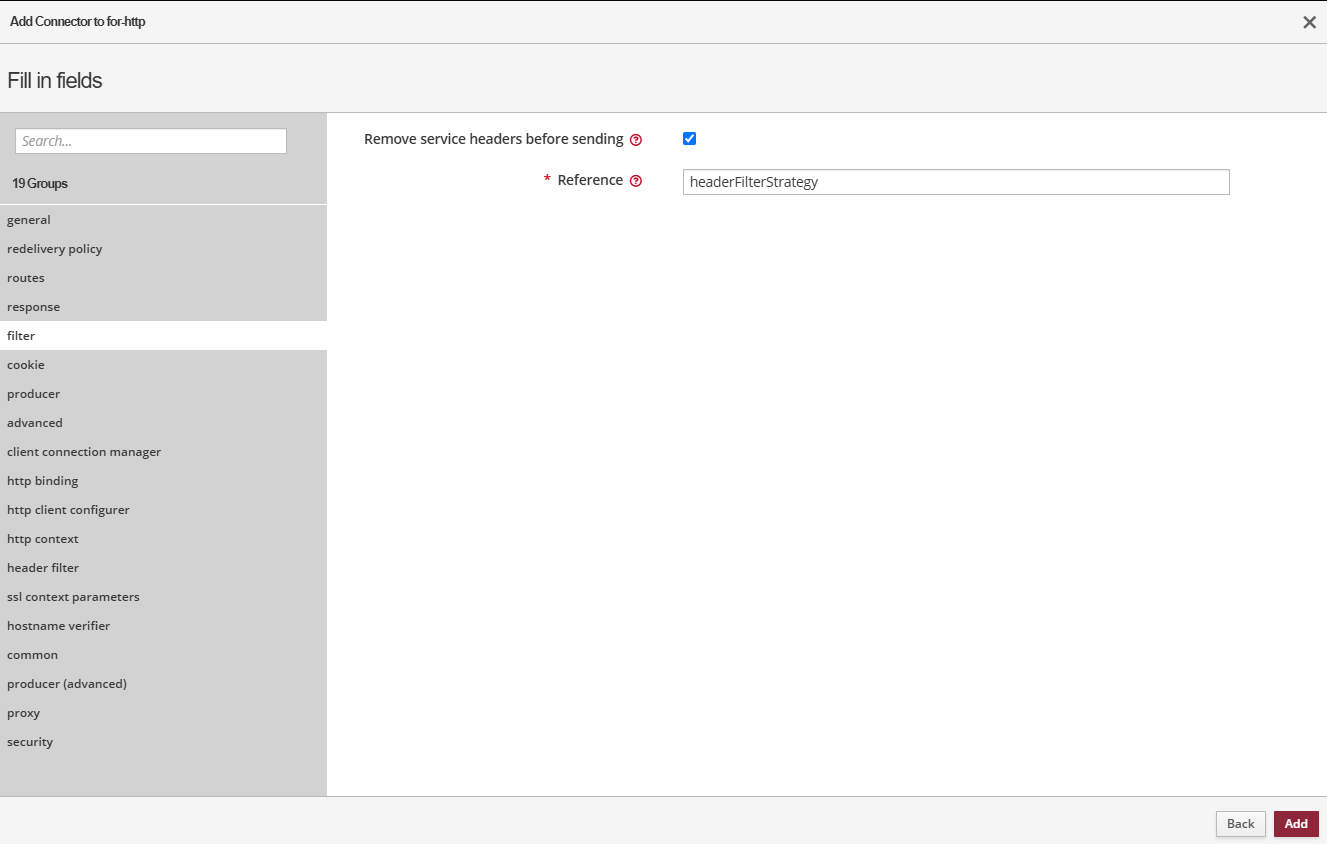Show ssl context parameters group

coord(73,597)
